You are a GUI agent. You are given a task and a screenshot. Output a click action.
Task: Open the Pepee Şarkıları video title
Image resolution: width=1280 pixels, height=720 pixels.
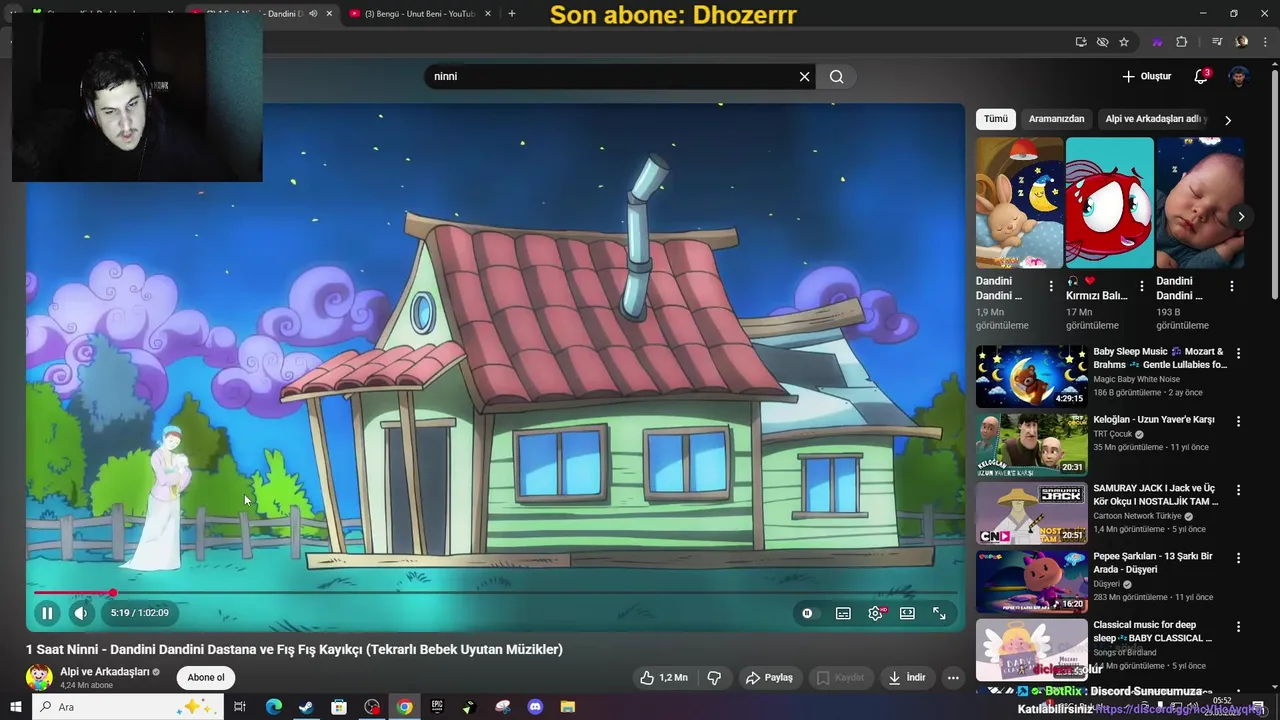(1153, 563)
